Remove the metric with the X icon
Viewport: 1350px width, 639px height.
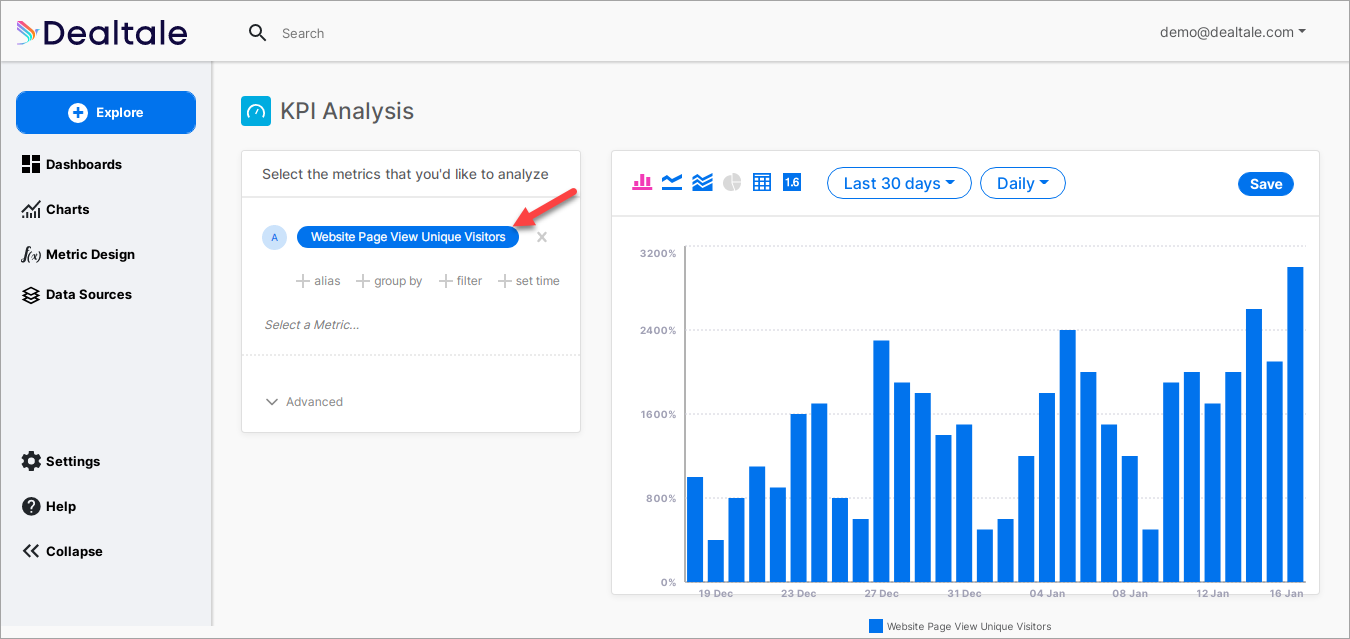(542, 237)
